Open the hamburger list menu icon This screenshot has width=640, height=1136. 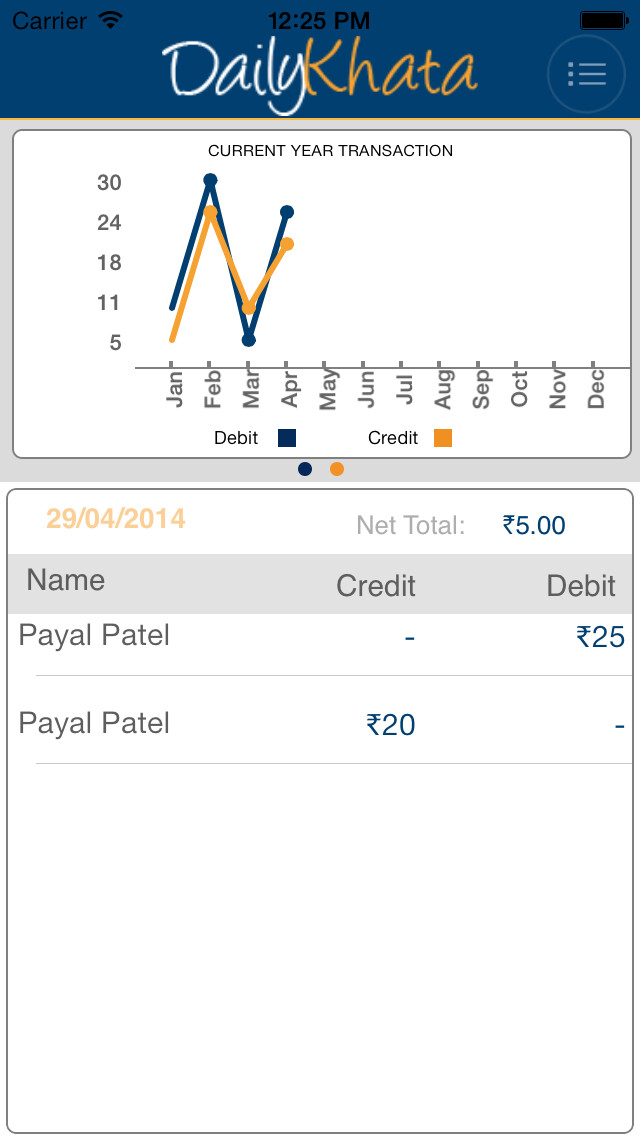586,74
